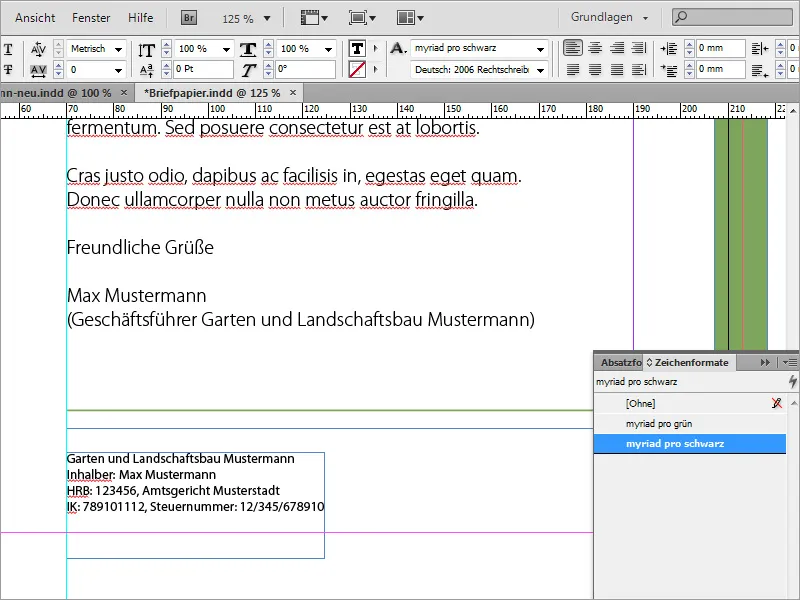Open the Hilfe menu
This screenshot has height=600, width=800.
140,18
